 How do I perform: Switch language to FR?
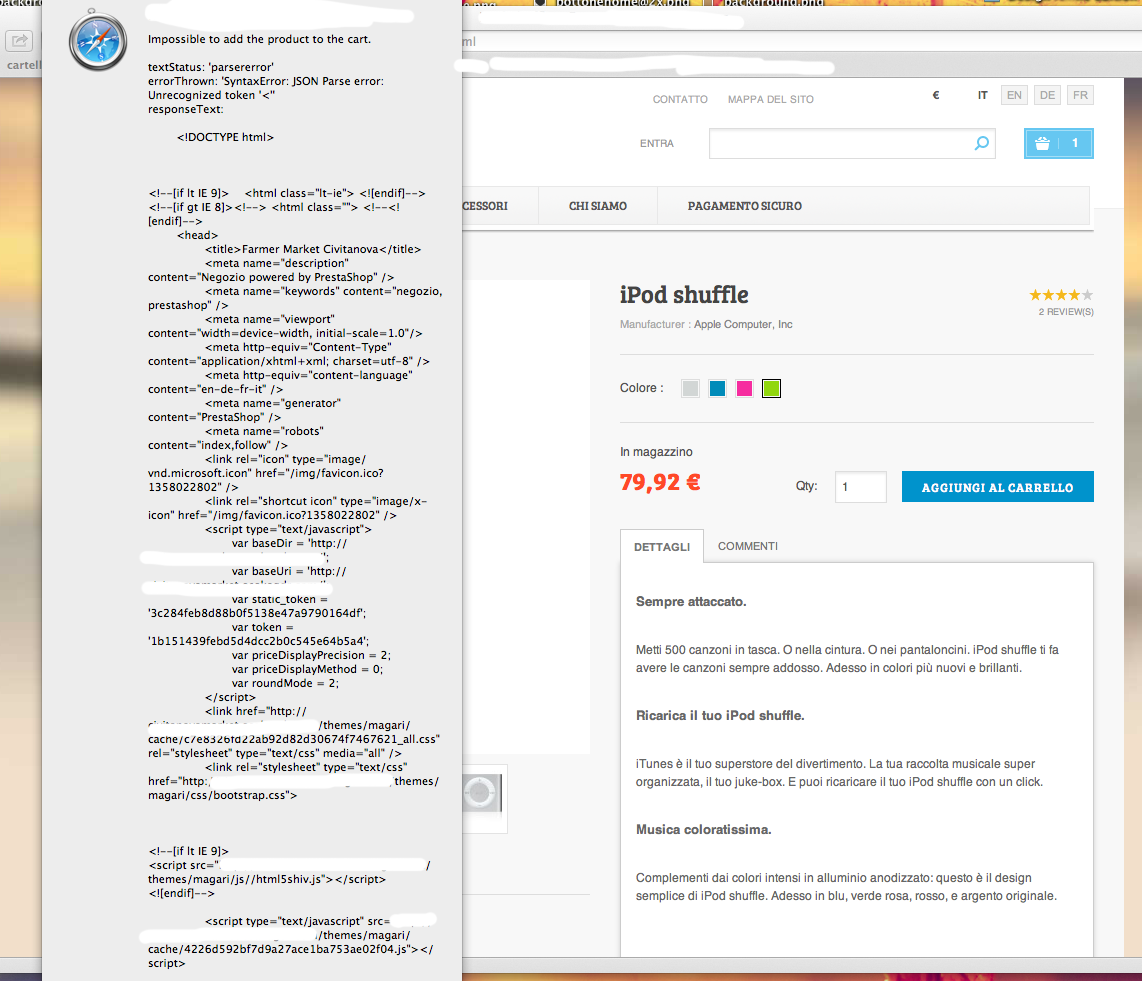pos(1080,95)
